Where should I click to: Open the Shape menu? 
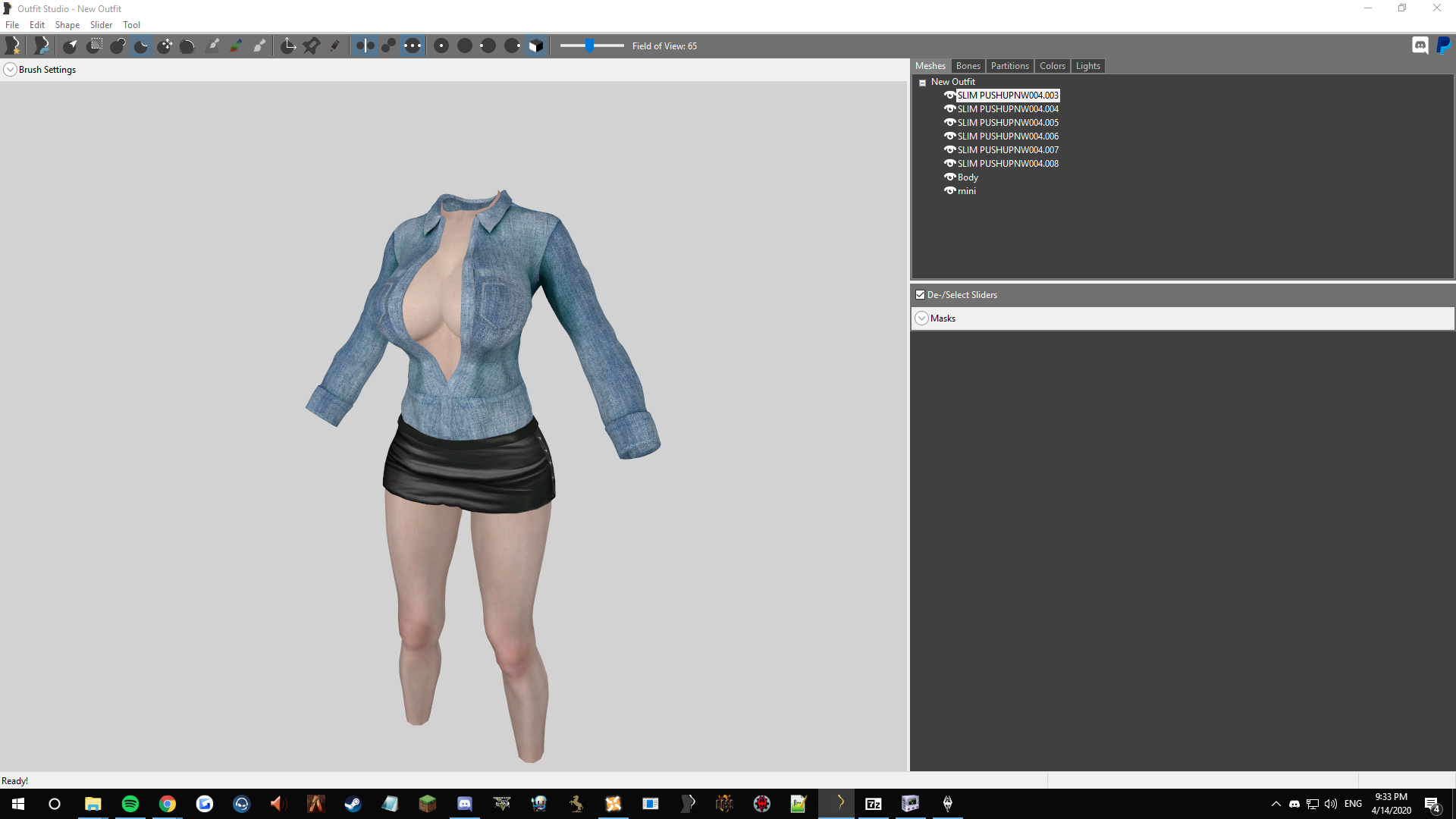tap(67, 25)
